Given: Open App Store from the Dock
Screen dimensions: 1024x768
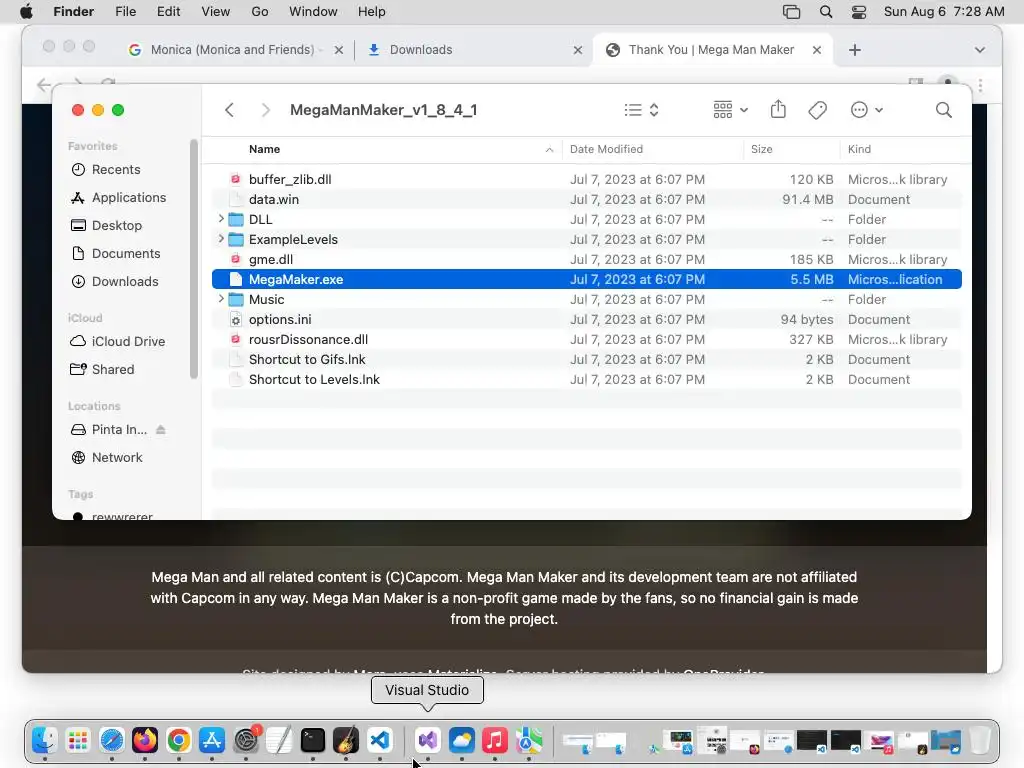Looking at the screenshot, I should click(212, 740).
